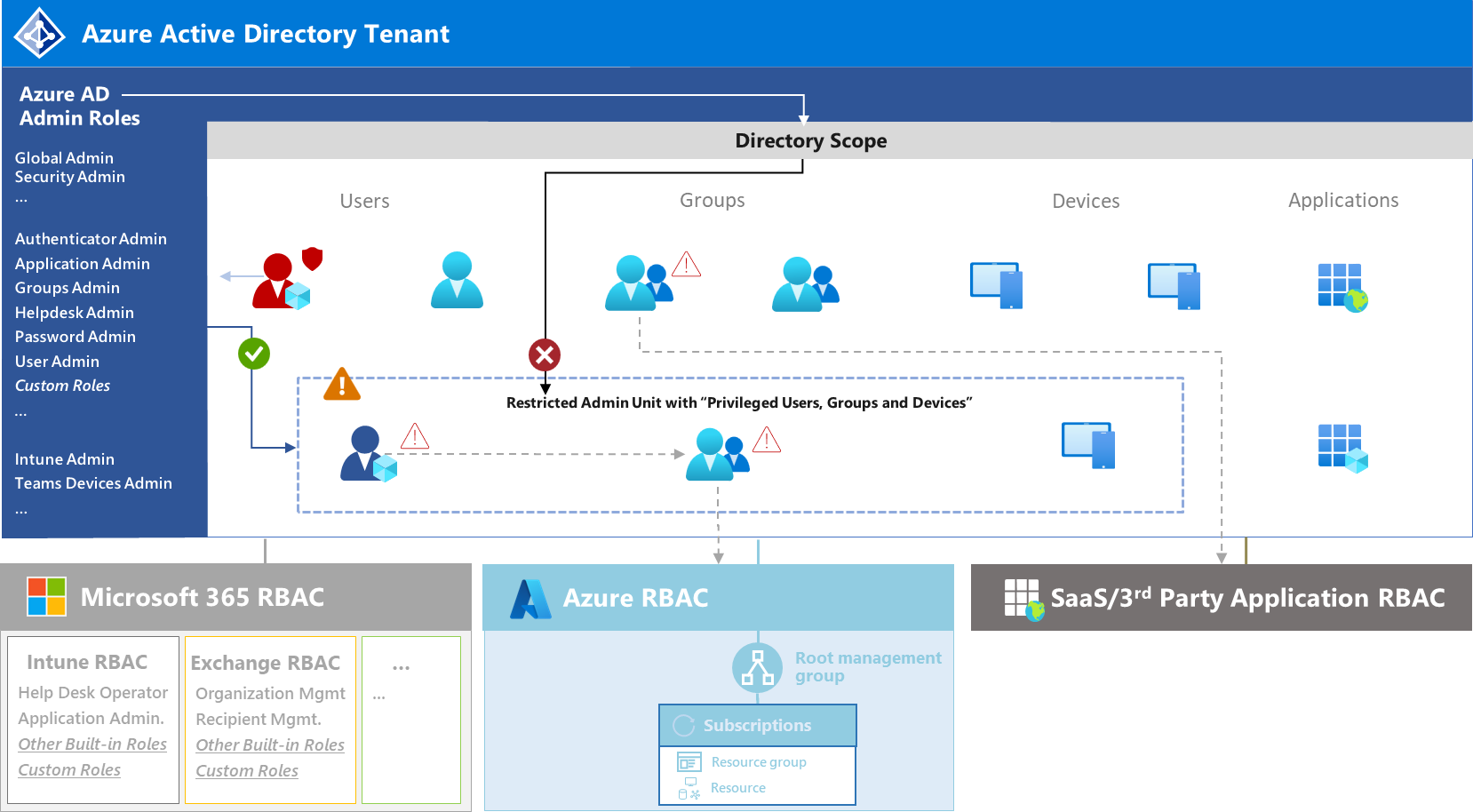Select the Root management group icon
1473x812 pixels.
(x=758, y=667)
